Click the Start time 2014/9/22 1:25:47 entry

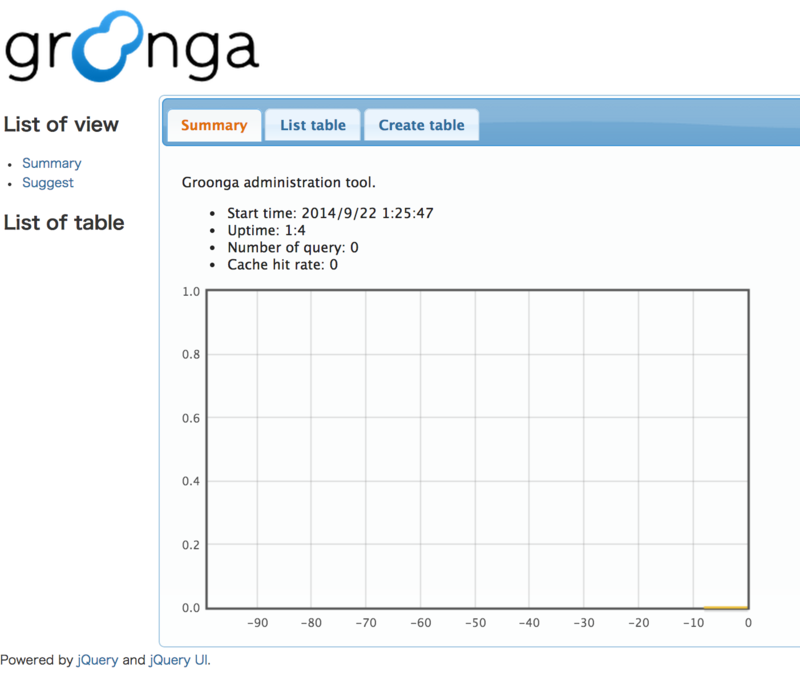tap(330, 213)
